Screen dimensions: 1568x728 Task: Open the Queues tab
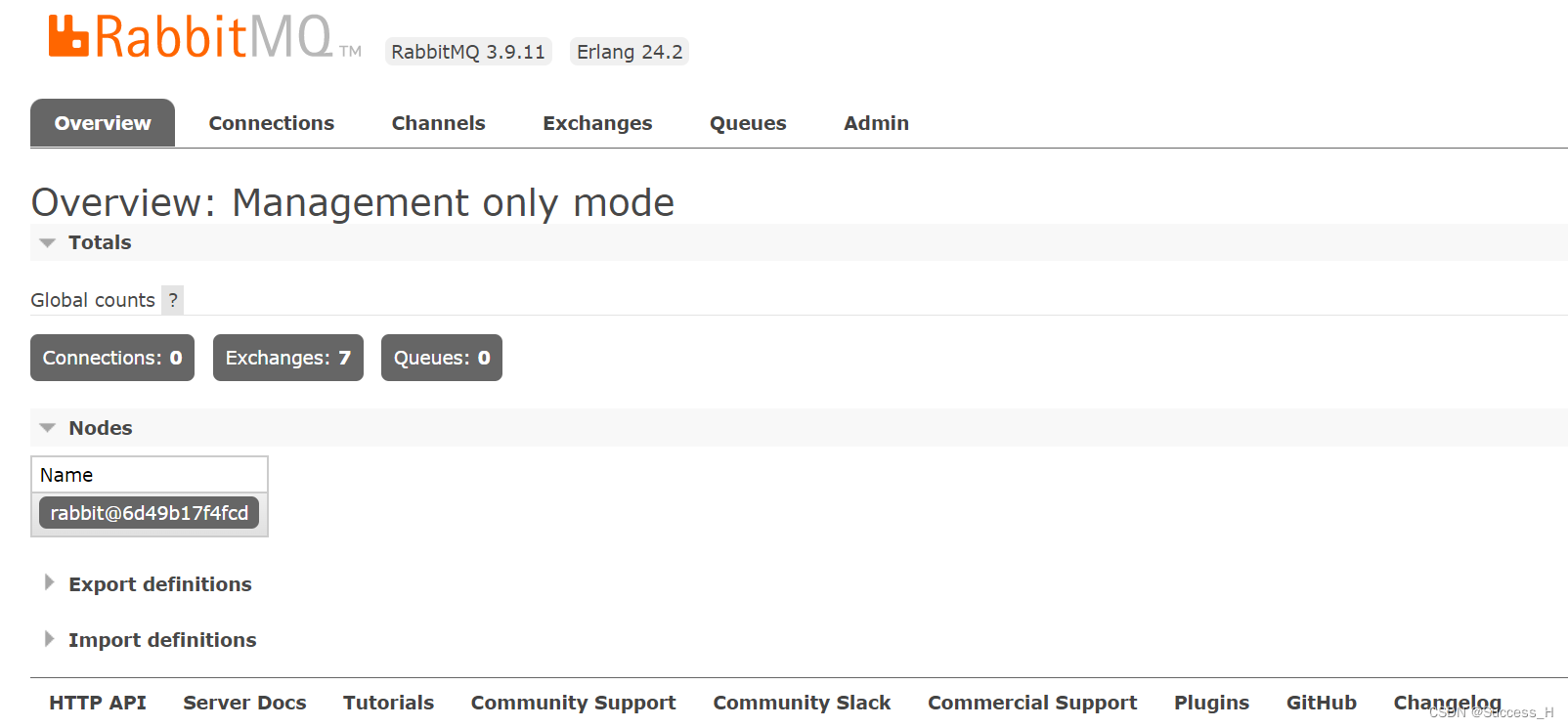click(x=748, y=123)
